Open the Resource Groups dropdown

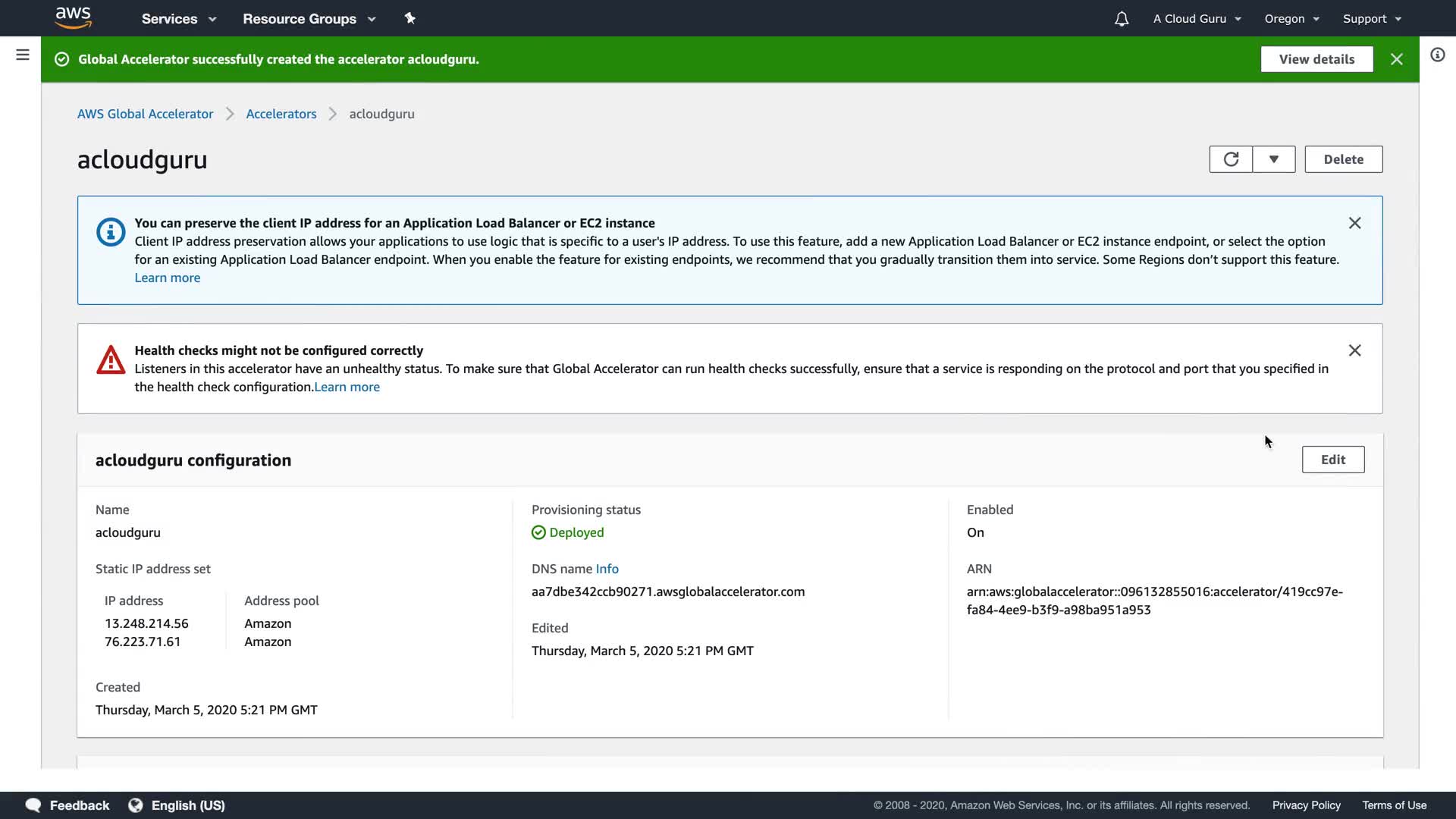309,19
